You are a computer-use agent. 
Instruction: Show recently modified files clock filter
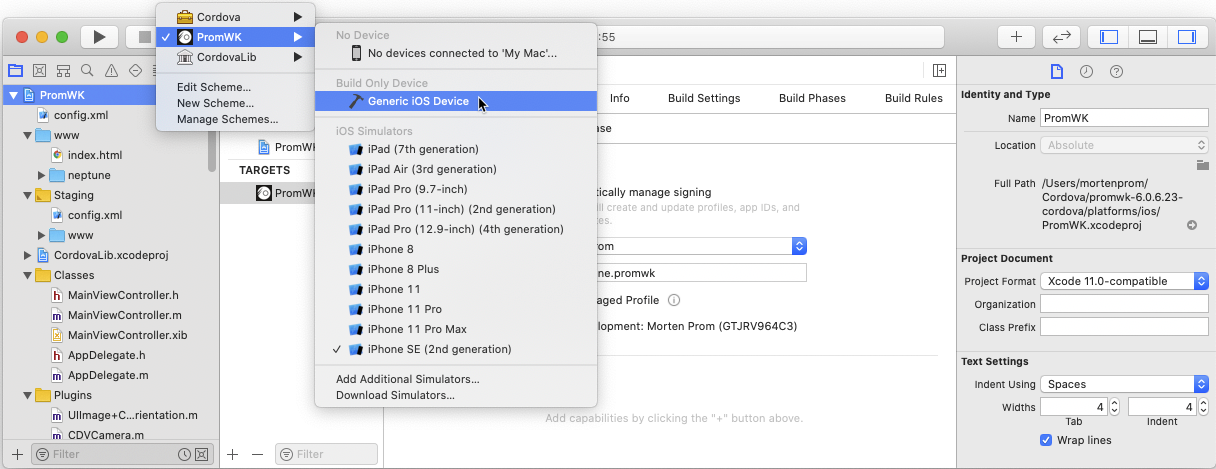coord(184,454)
